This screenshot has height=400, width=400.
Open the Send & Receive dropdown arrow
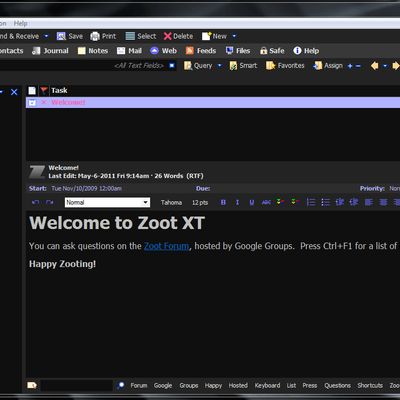(46, 36)
